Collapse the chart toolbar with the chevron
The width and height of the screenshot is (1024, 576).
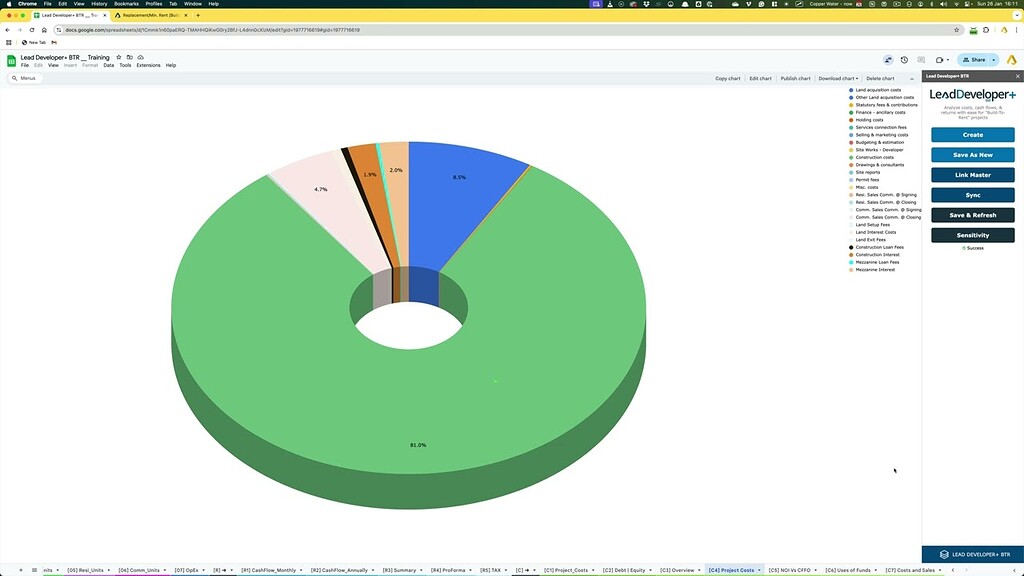pyautogui.click(x=912, y=78)
